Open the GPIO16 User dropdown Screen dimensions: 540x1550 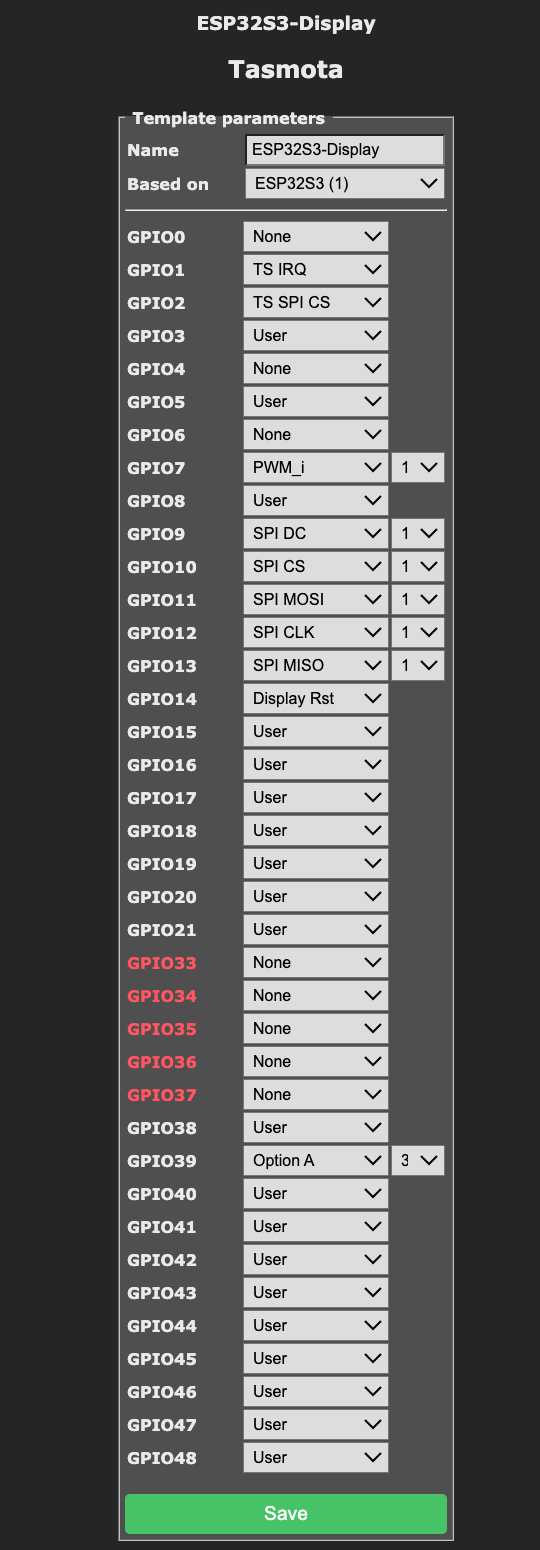point(316,765)
